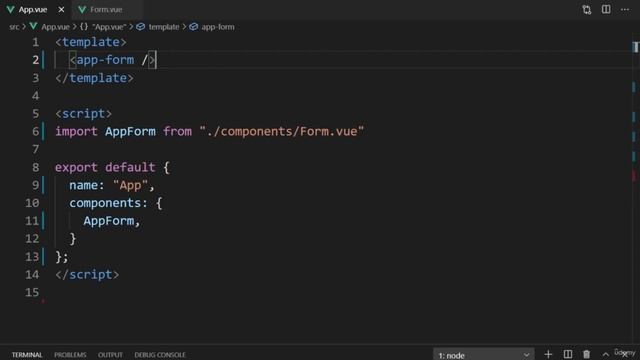Click the Vue icon on the Form.vue tab
Image resolution: width=640 pixels, height=360 pixels.
tap(82, 9)
